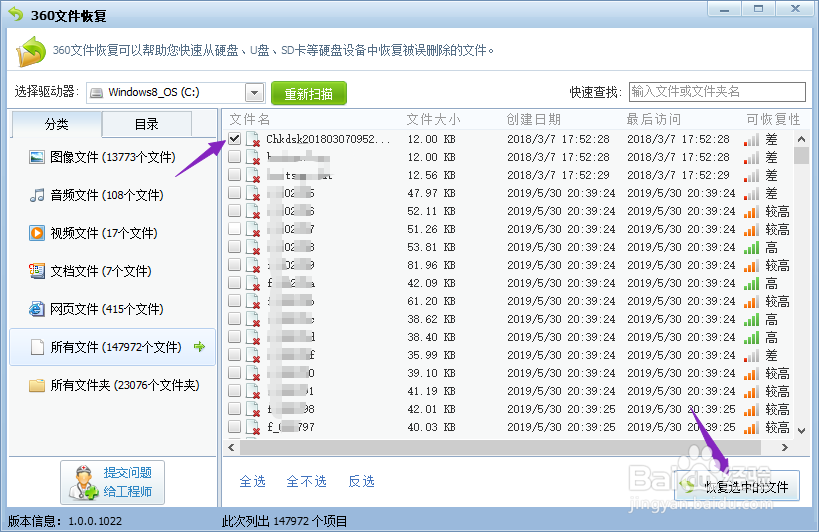The width and height of the screenshot is (819, 532).
Task: Click the green arrow beside all files
Action: tap(199, 347)
